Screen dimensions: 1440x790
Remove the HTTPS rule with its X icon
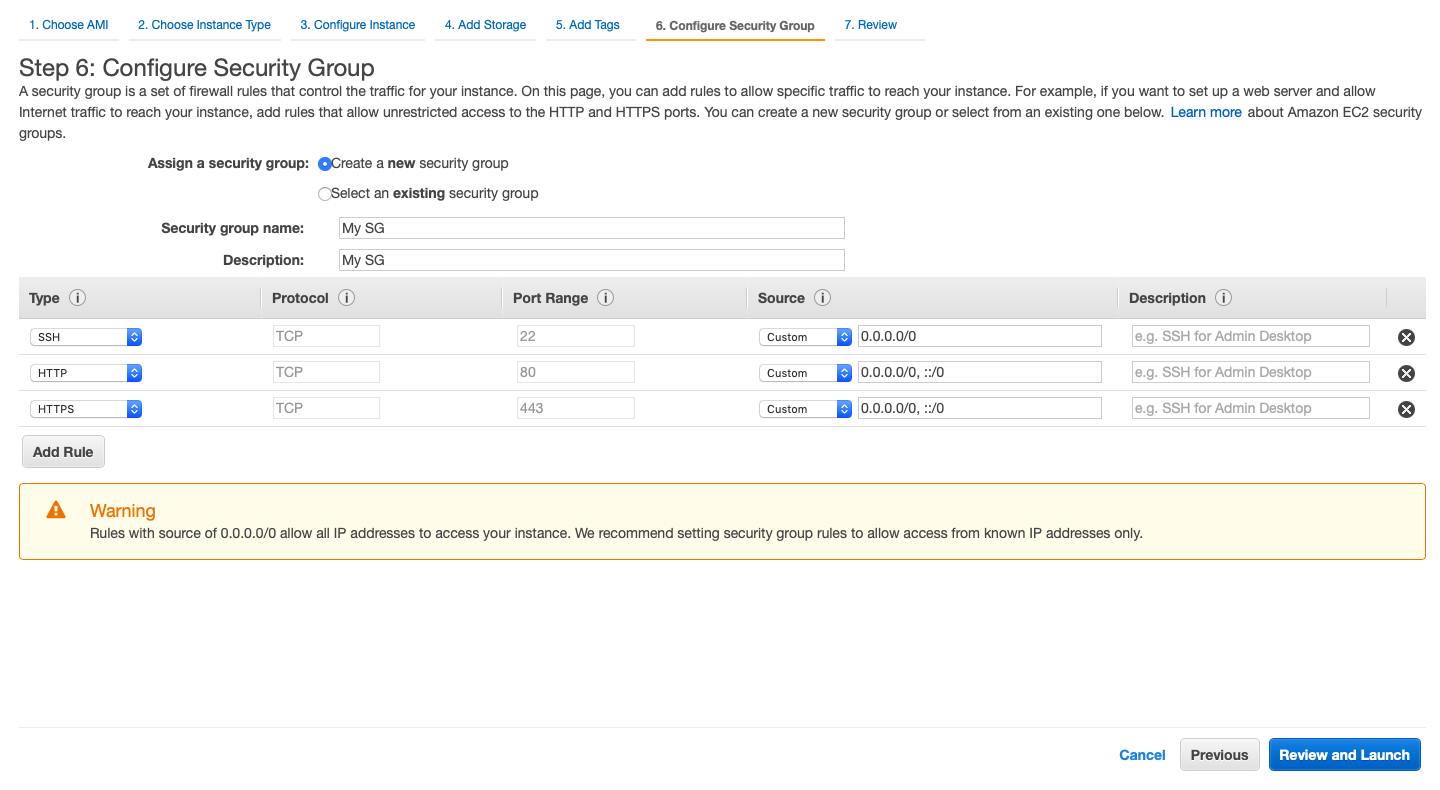pyautogui.click(x=1406, y=409)
